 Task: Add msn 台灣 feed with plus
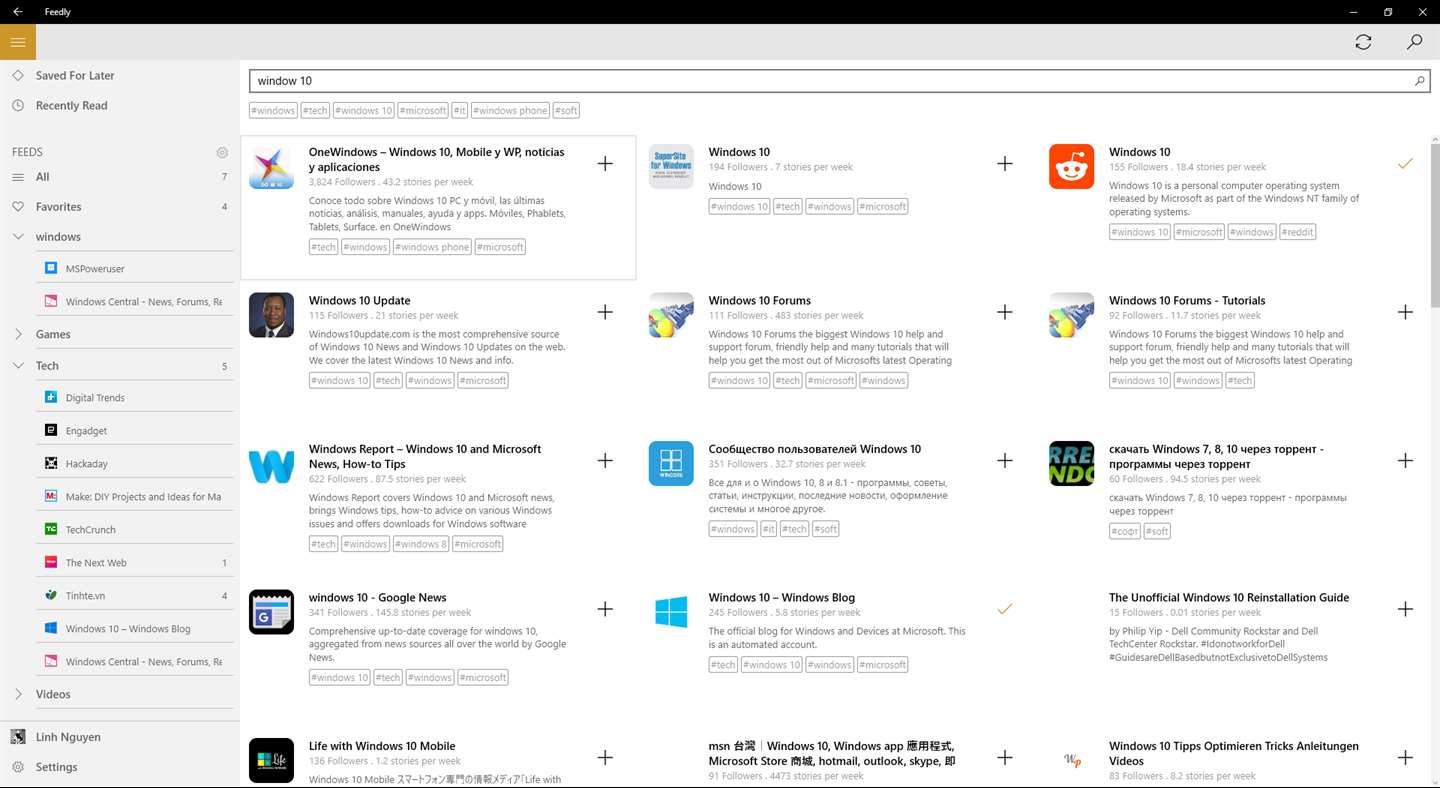(1005, 758)
